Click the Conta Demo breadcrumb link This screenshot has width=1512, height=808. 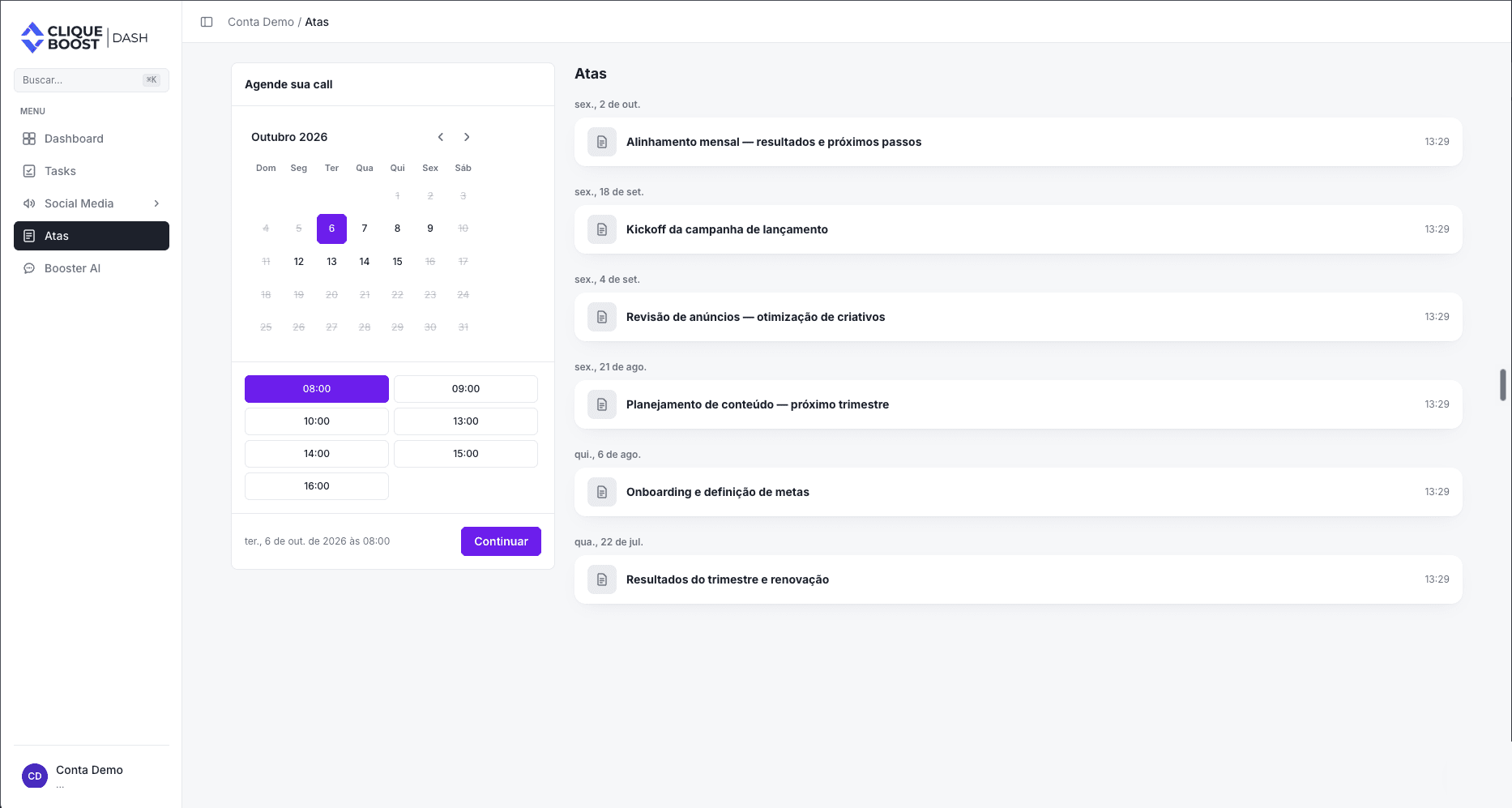pos(261,22)
